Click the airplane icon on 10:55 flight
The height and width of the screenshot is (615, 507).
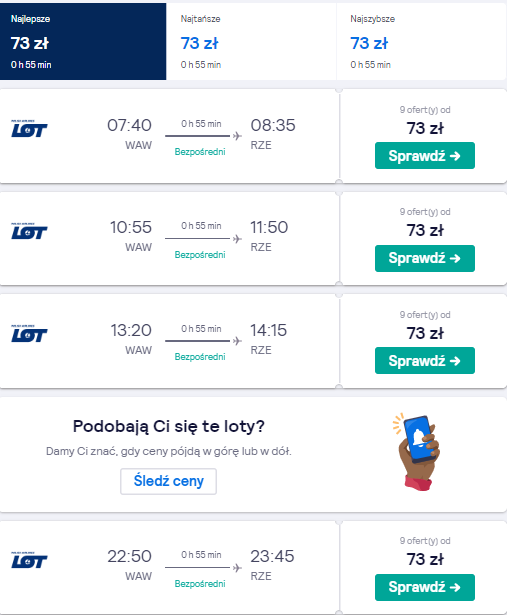pyautogui.click(x=237, y=238)
